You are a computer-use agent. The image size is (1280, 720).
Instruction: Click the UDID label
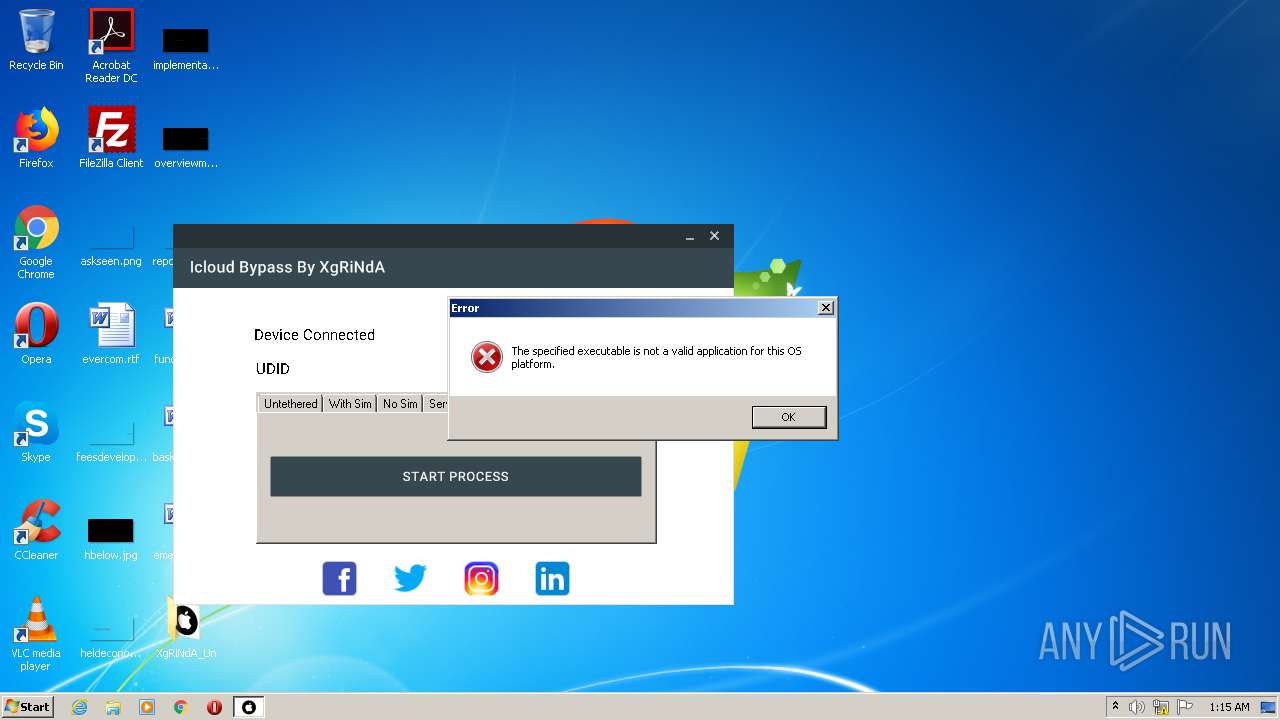tap(273, 369)
